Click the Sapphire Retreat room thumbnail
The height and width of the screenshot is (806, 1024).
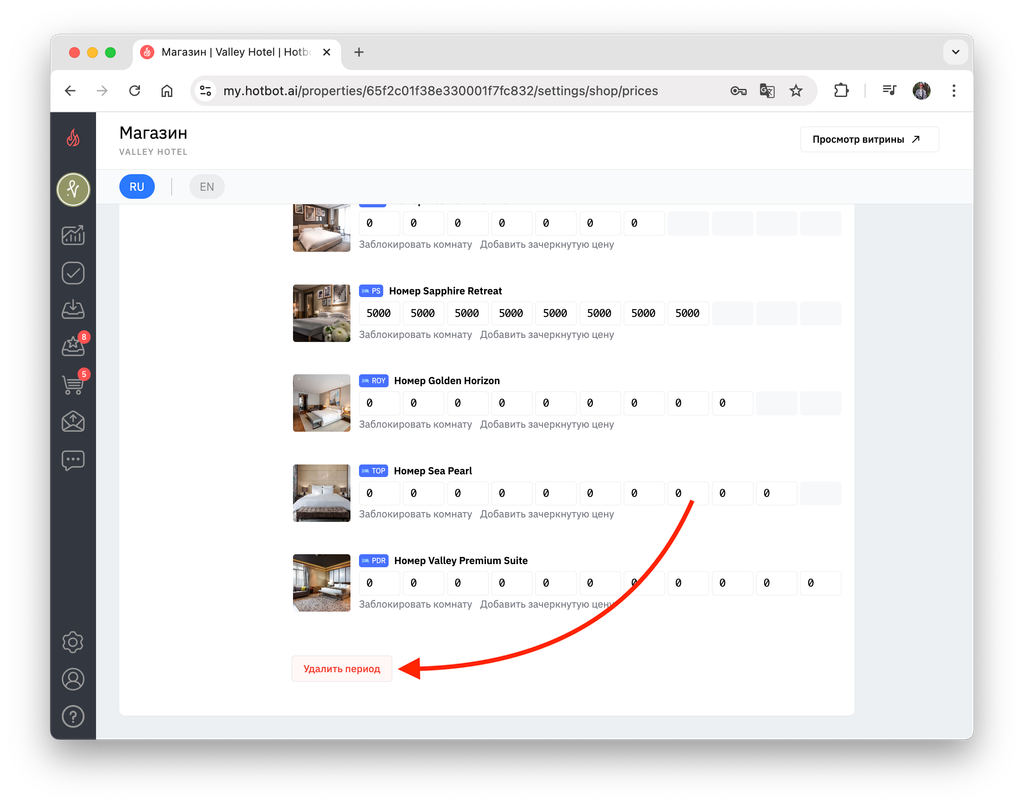[x=322, y=313]
